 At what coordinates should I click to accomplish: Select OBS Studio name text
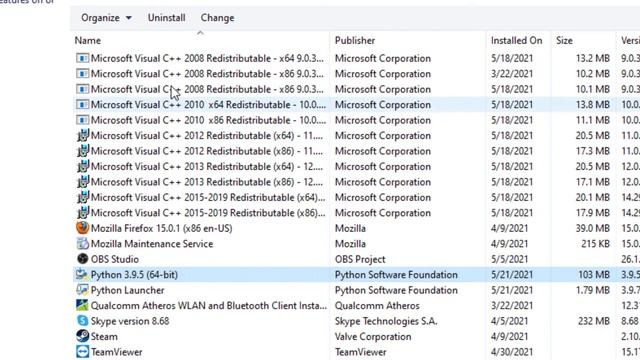(115, 259)
